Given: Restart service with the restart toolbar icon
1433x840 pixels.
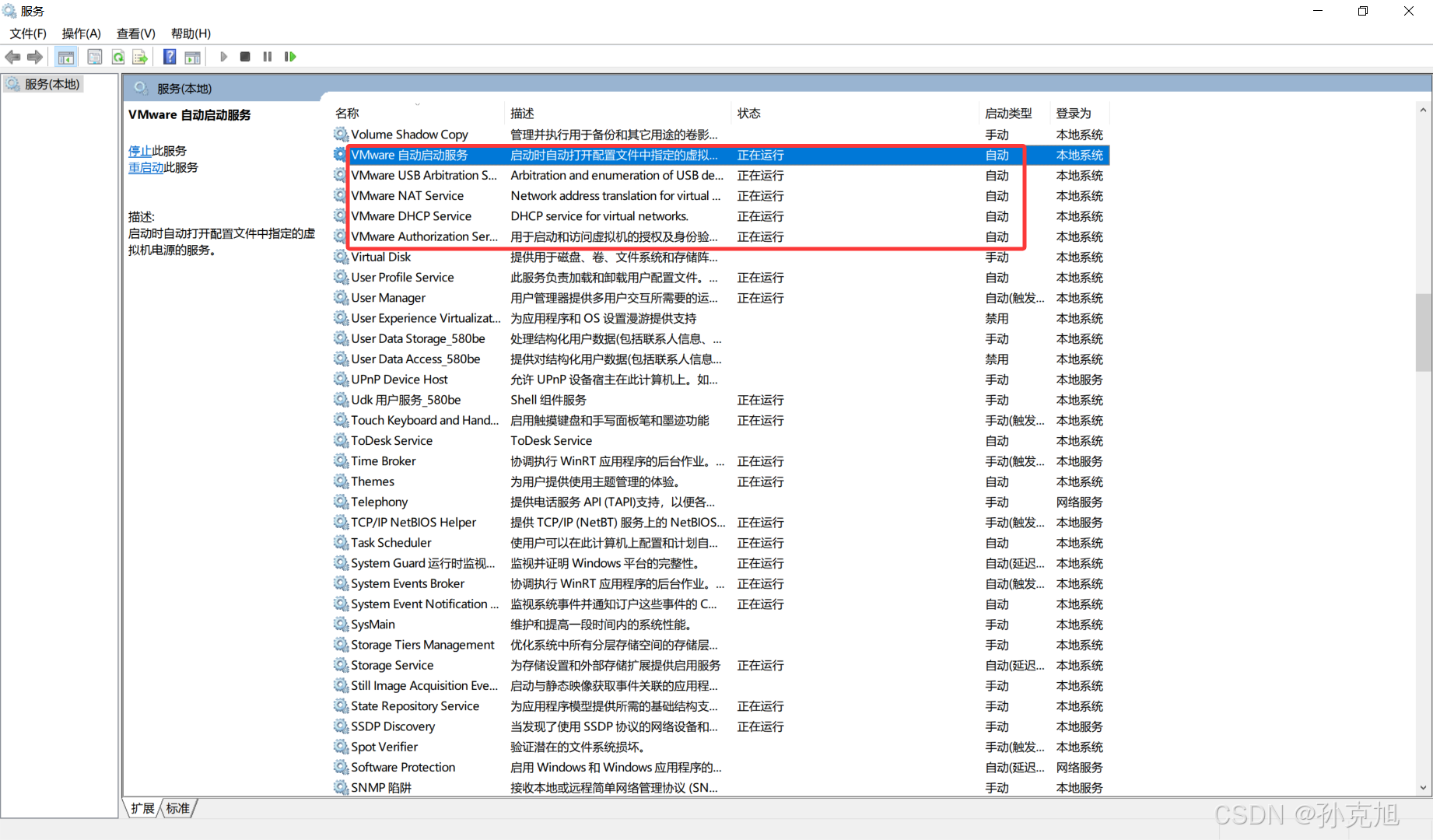Looking at the screenshot, I should (290, 57).
